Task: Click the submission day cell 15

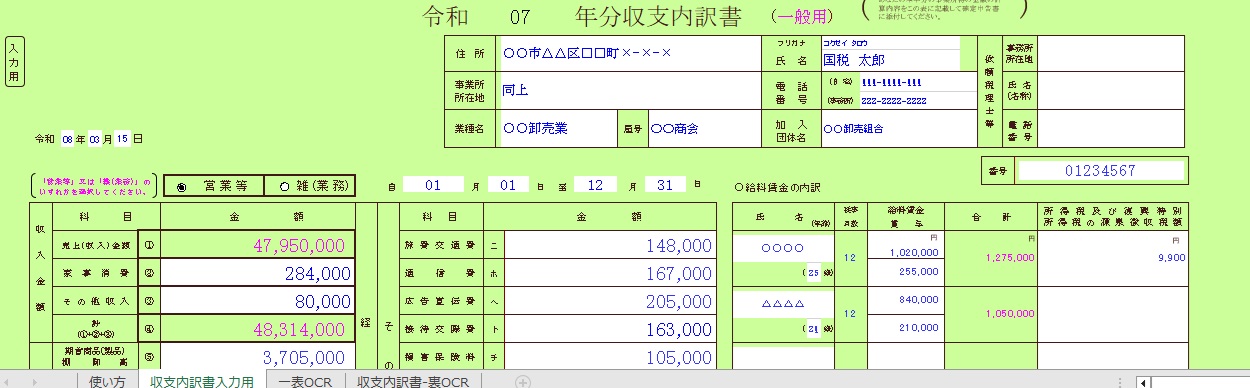Action: coord(122,139)
